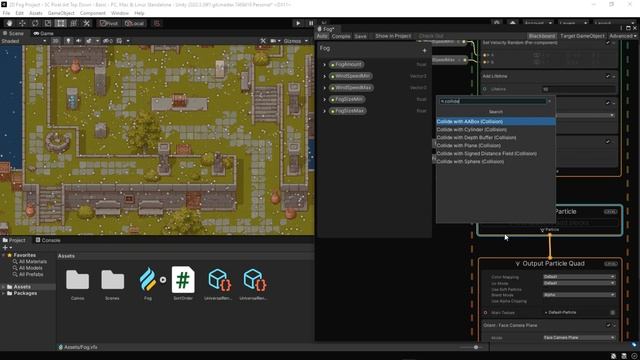Select the Rotate tool
The height and width of the screenshot is (360, 640).
pyautogui.click(x=35, y=23)
